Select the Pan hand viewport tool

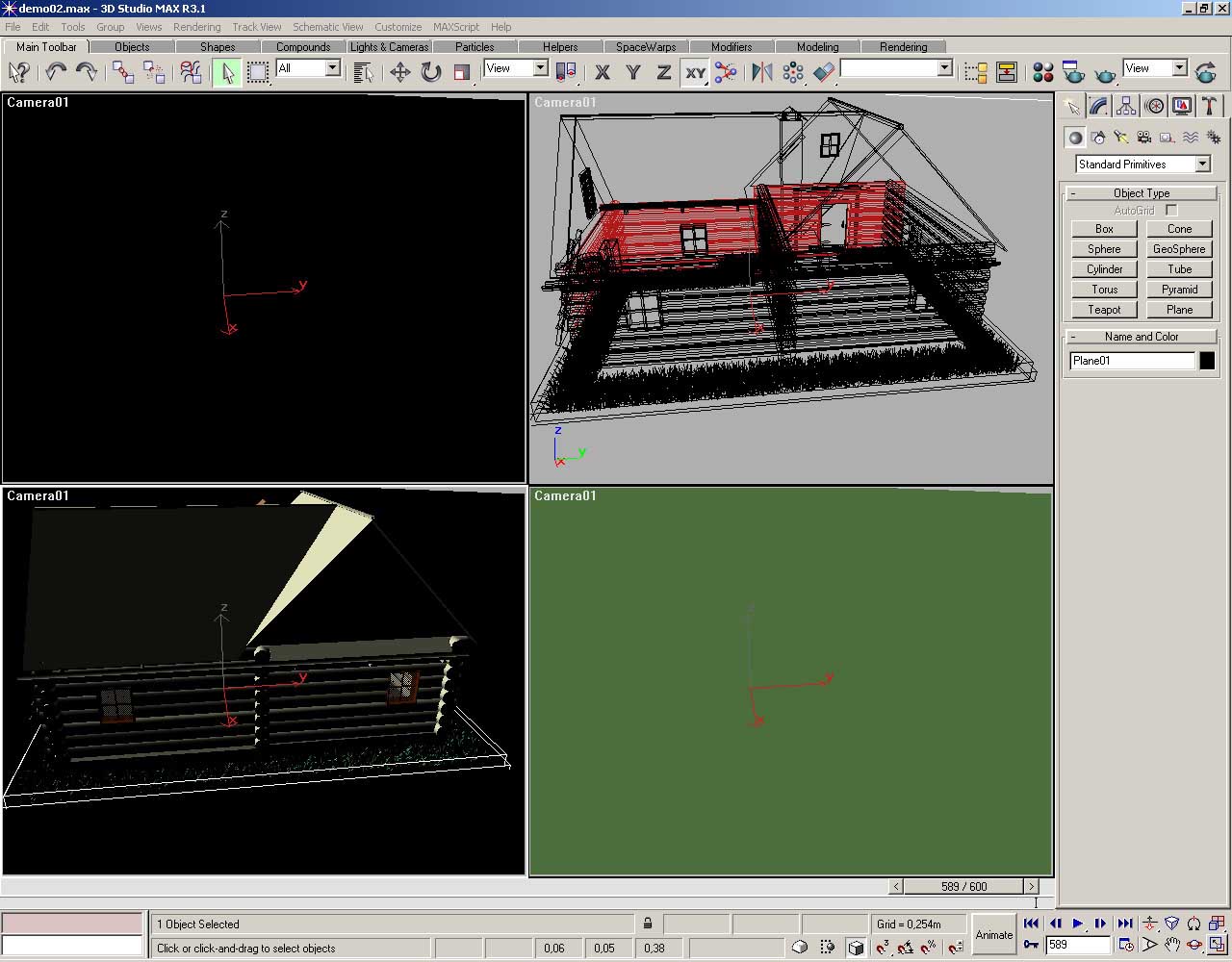click(1171, 946)
